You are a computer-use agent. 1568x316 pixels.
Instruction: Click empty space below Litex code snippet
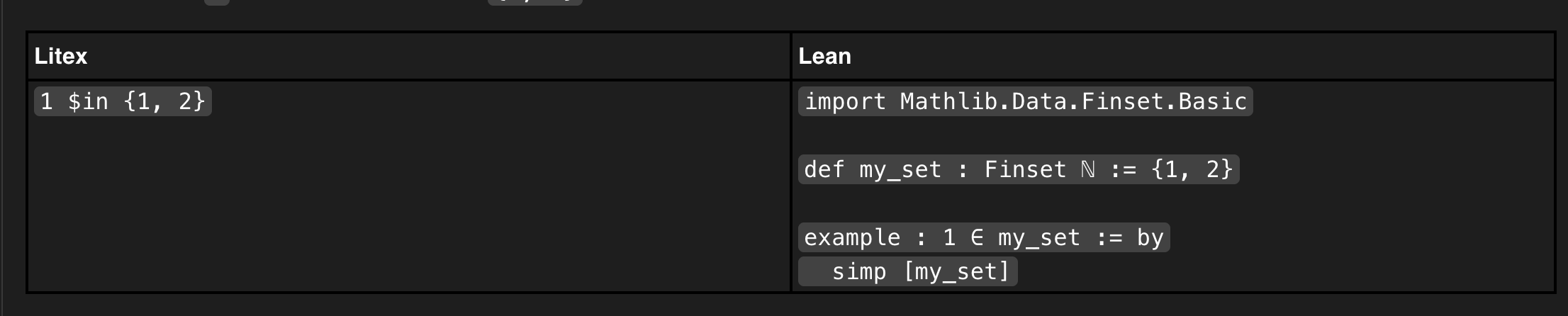[354, 213]
